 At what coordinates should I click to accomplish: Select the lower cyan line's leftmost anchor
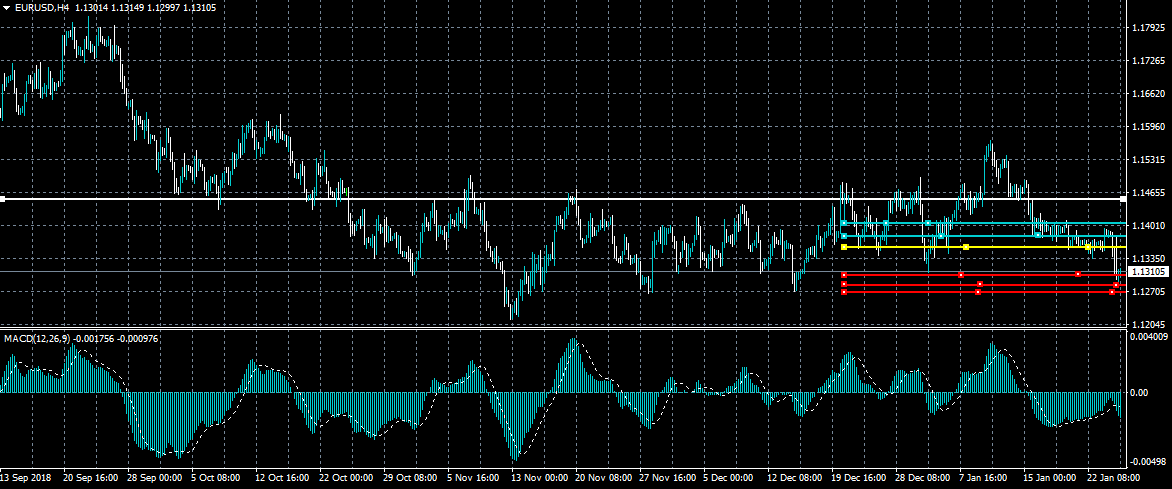coord(845,236)
